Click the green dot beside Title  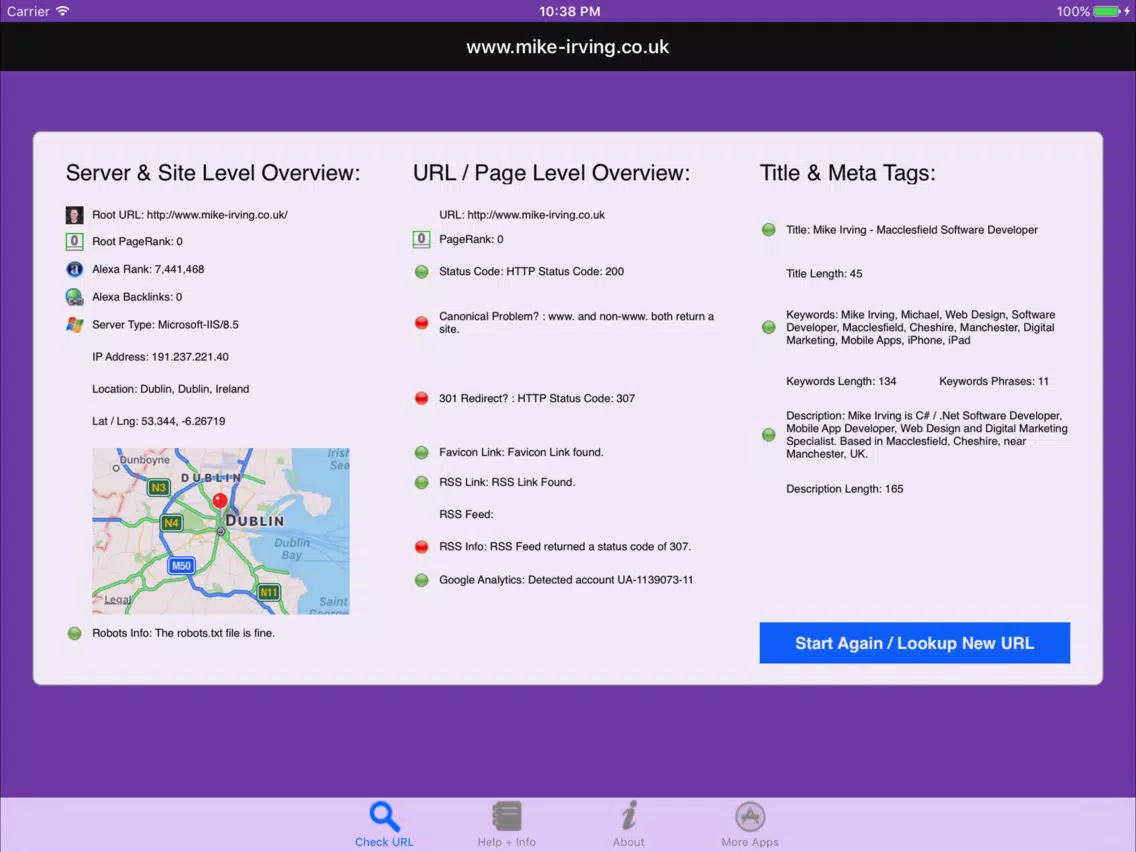[x=769, y=230]
